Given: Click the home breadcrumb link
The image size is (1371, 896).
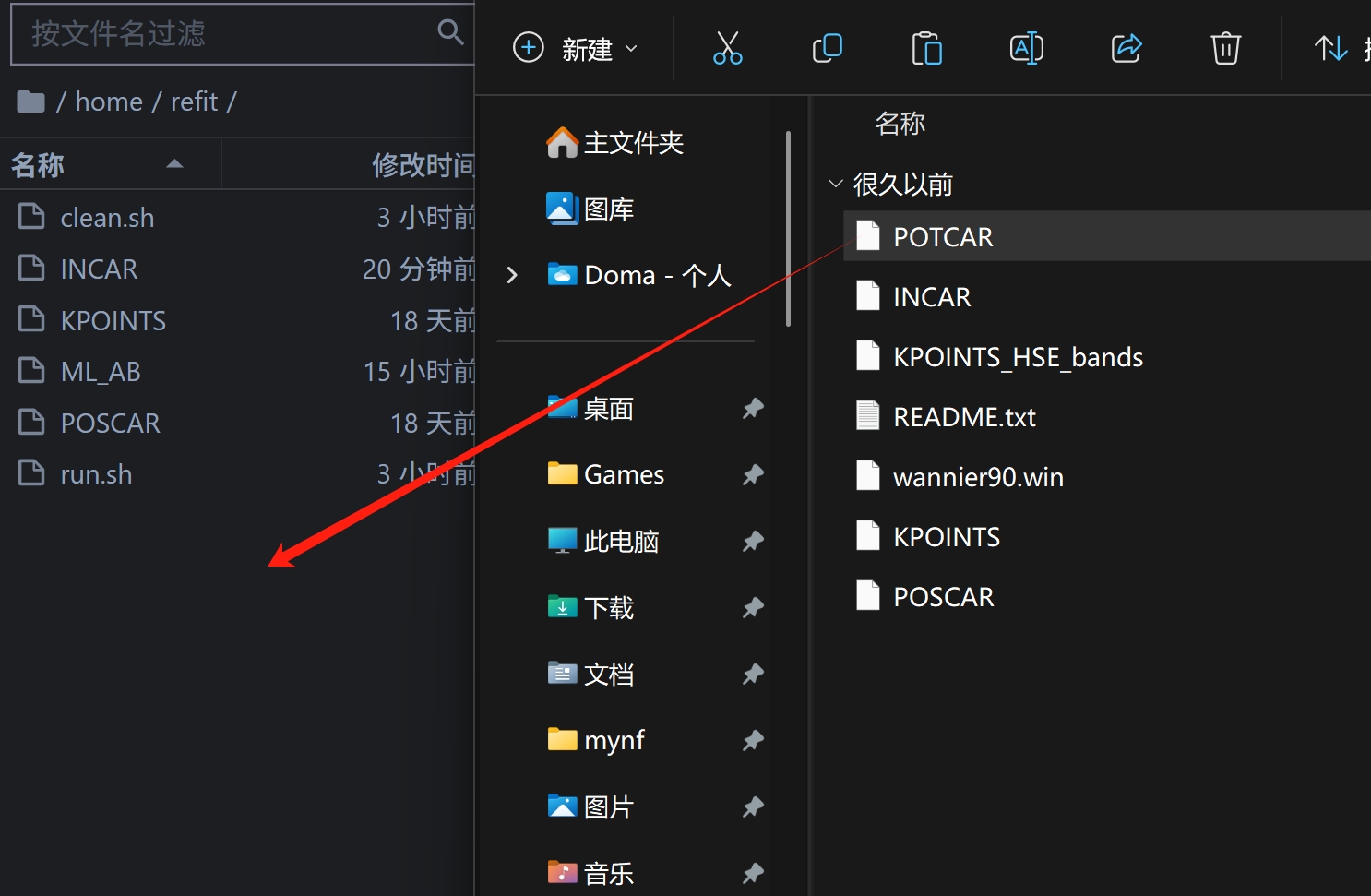Looking at the screenshot, I should pyautogui.click(x=109, y=102).
